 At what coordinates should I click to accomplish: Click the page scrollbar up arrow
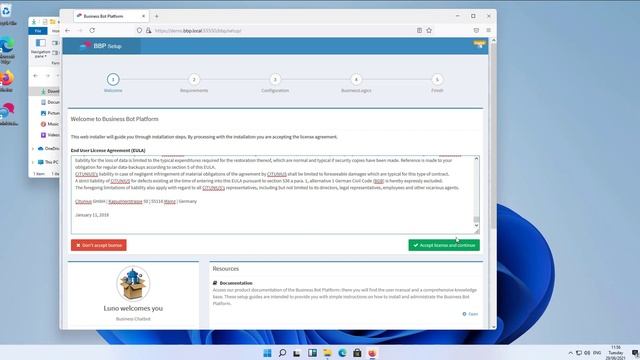coord(493,40)
